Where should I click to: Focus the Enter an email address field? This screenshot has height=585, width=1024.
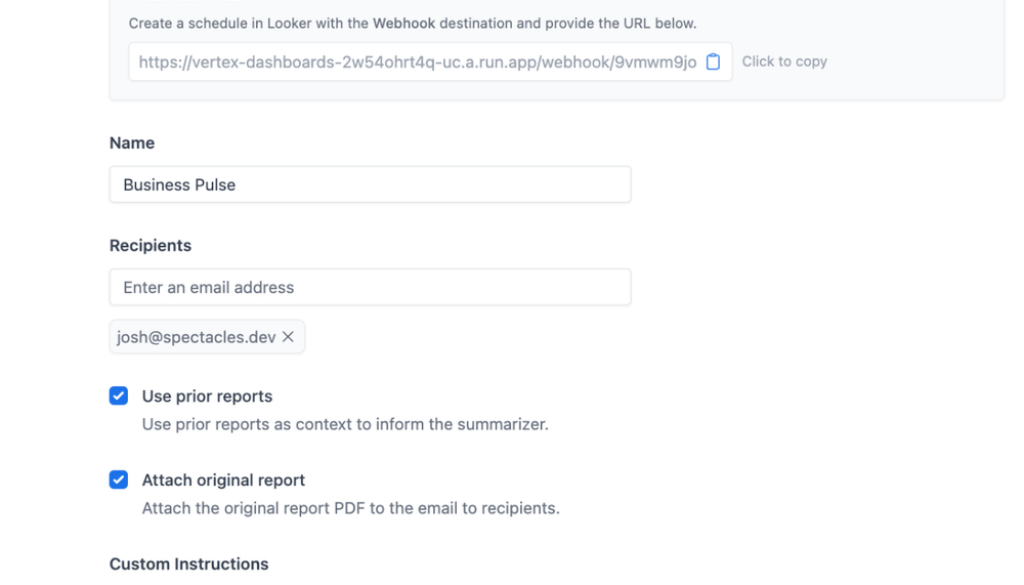(370, 287)
